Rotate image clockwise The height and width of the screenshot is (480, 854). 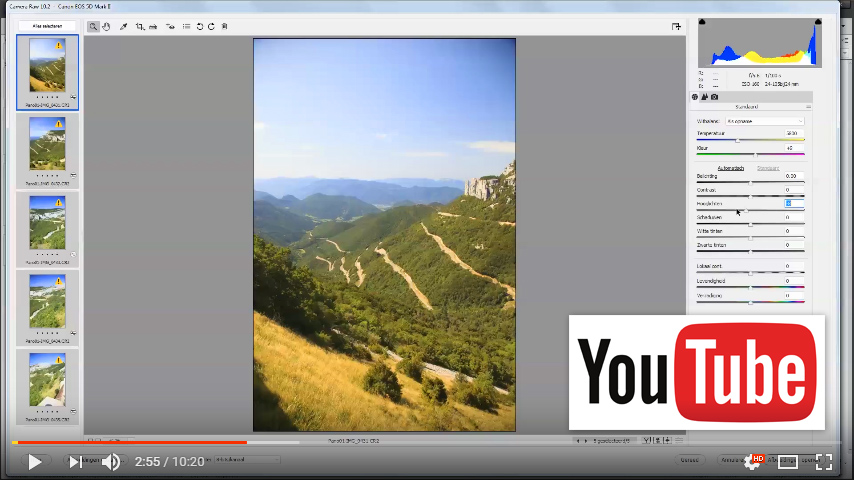(211, 27)
